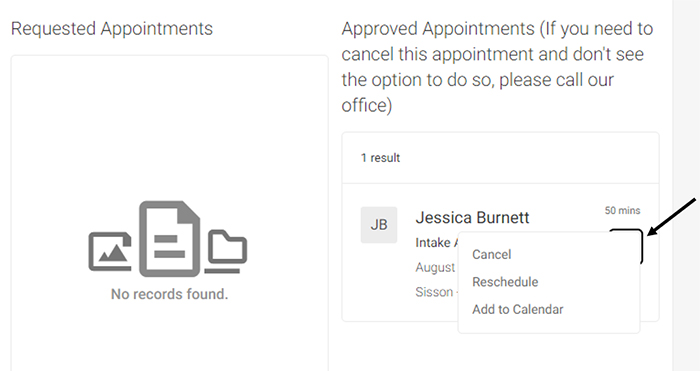Select the Add to Calendar option

click(x=518, y=309)
